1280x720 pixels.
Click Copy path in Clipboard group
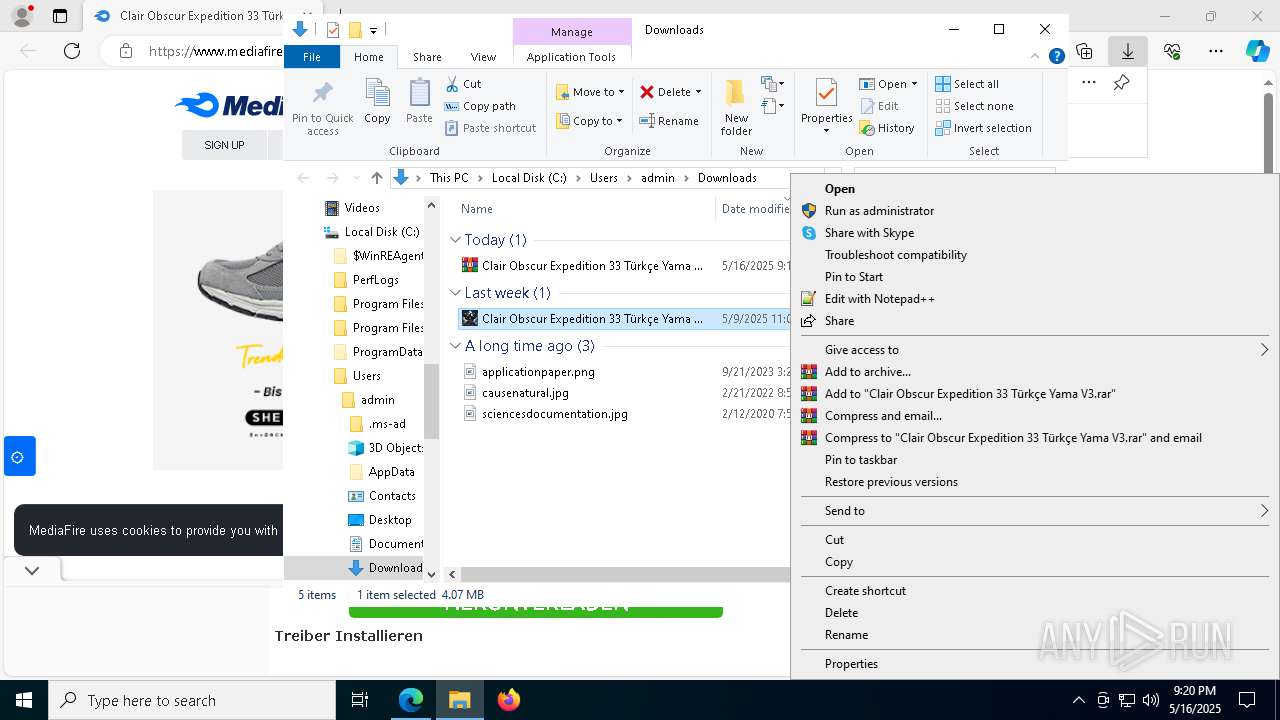coord(480,106)
